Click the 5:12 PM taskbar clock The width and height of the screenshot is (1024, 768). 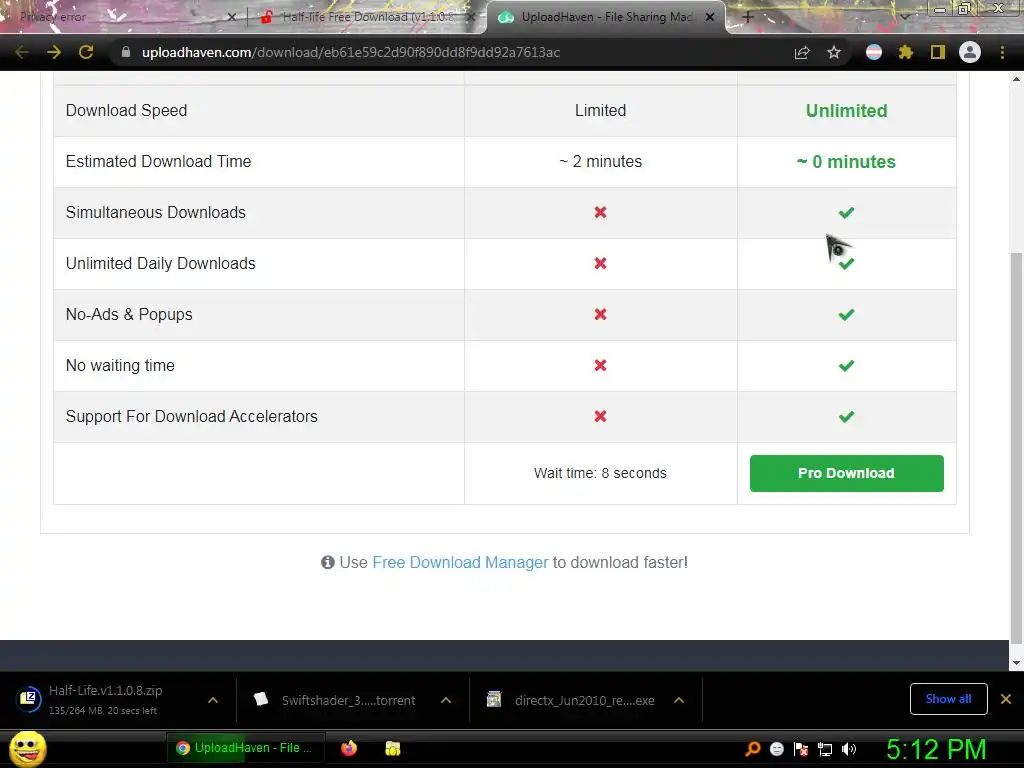pos(936,749)
